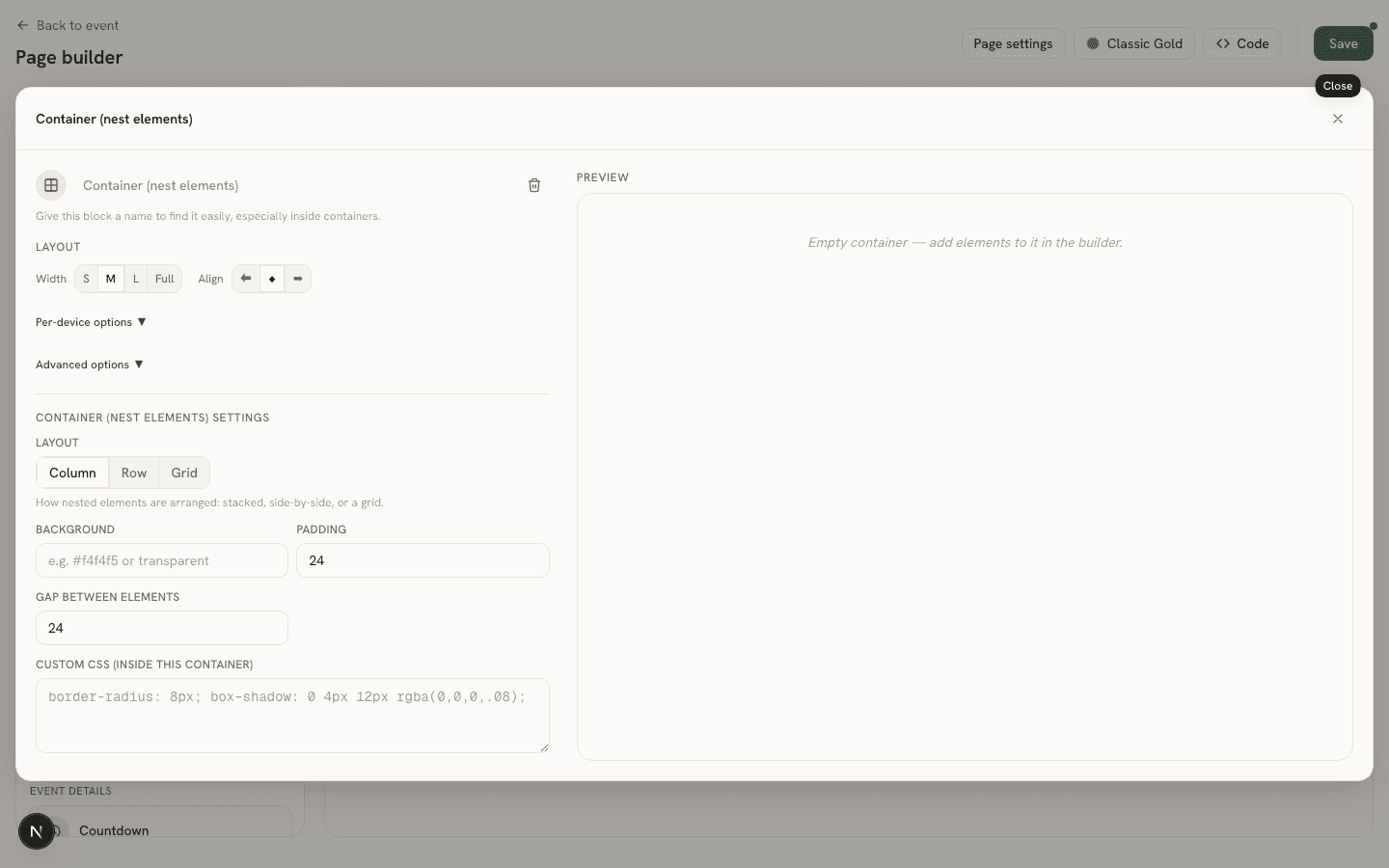Open Page settings
1389x868 pixels.
pyautogui.click(x=1013, y=43)
